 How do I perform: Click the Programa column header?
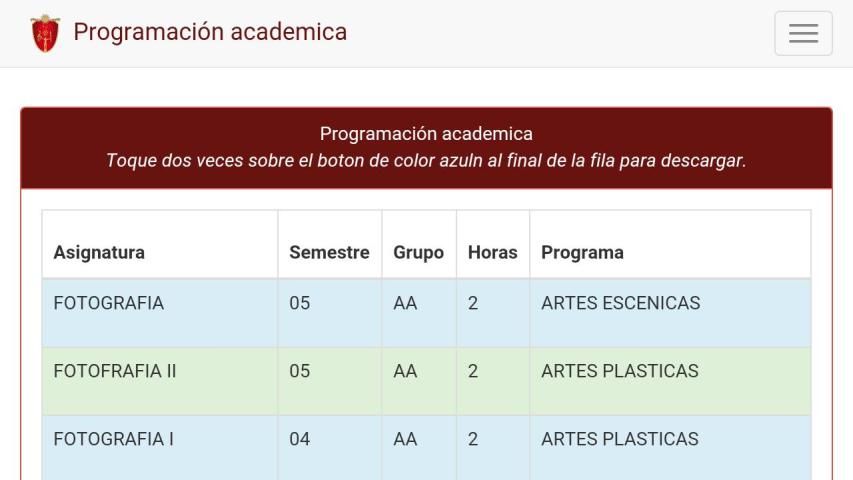pos(582,252)
